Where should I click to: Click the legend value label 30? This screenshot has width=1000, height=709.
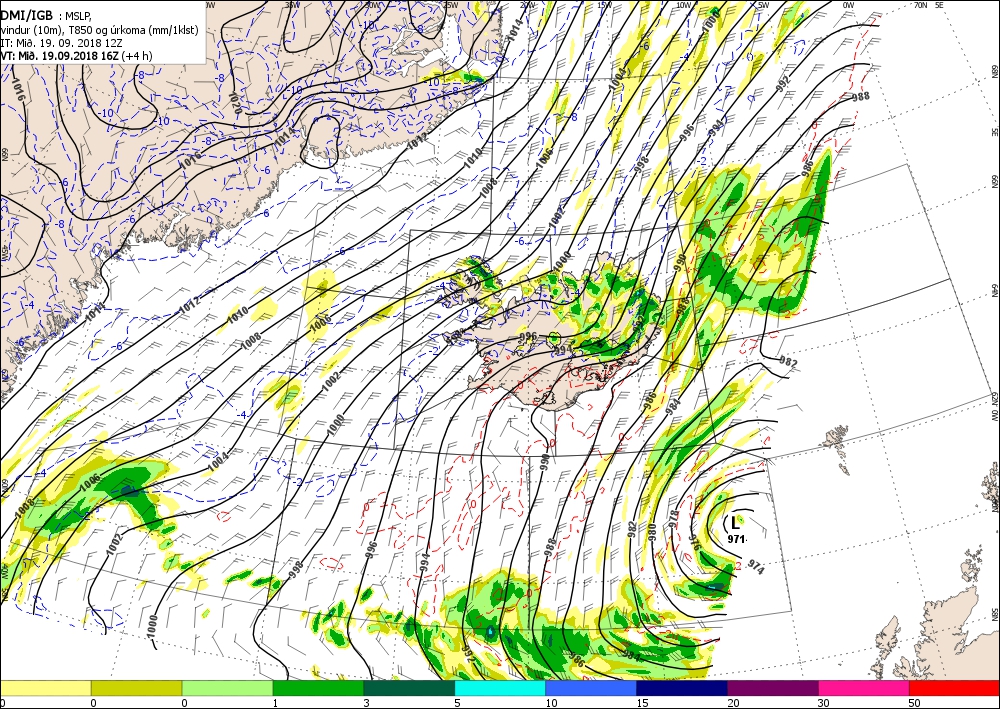823,703
